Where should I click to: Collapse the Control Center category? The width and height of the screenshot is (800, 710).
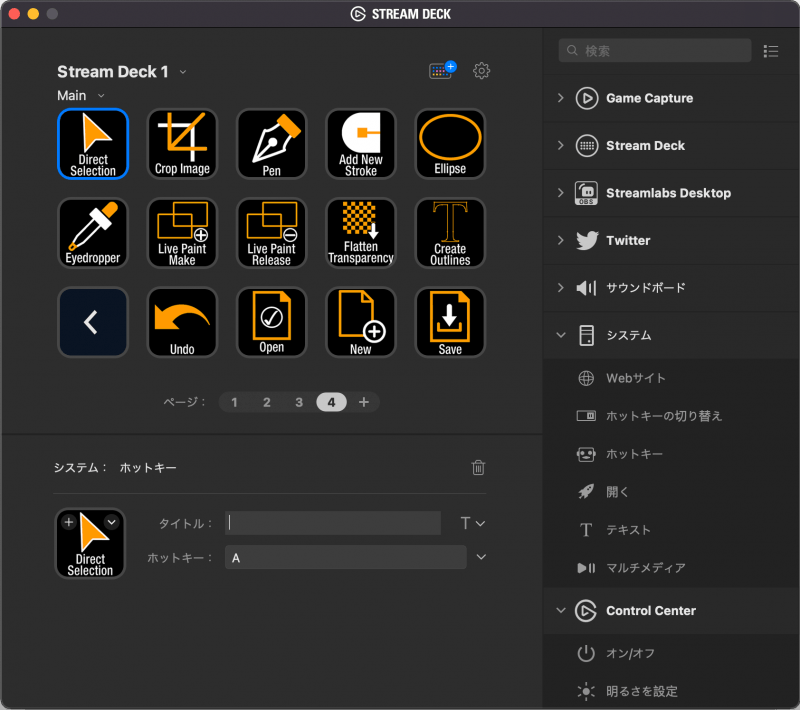point(561,611)
